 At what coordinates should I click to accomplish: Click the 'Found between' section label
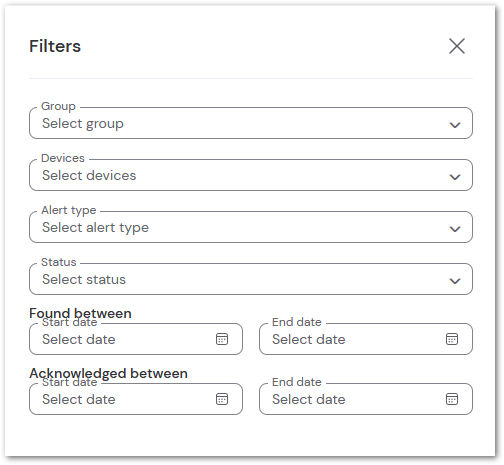pos(80,313)
